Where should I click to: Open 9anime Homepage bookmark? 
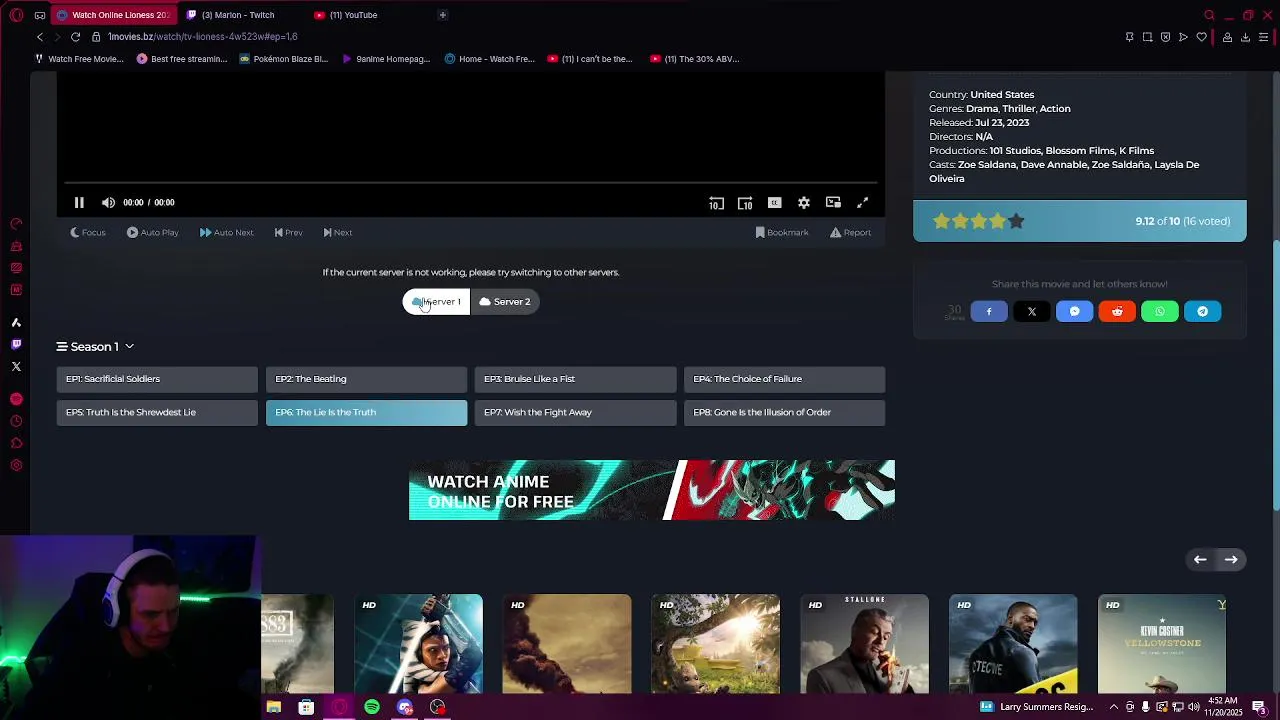pyautogui.click(x=386, y=59)
